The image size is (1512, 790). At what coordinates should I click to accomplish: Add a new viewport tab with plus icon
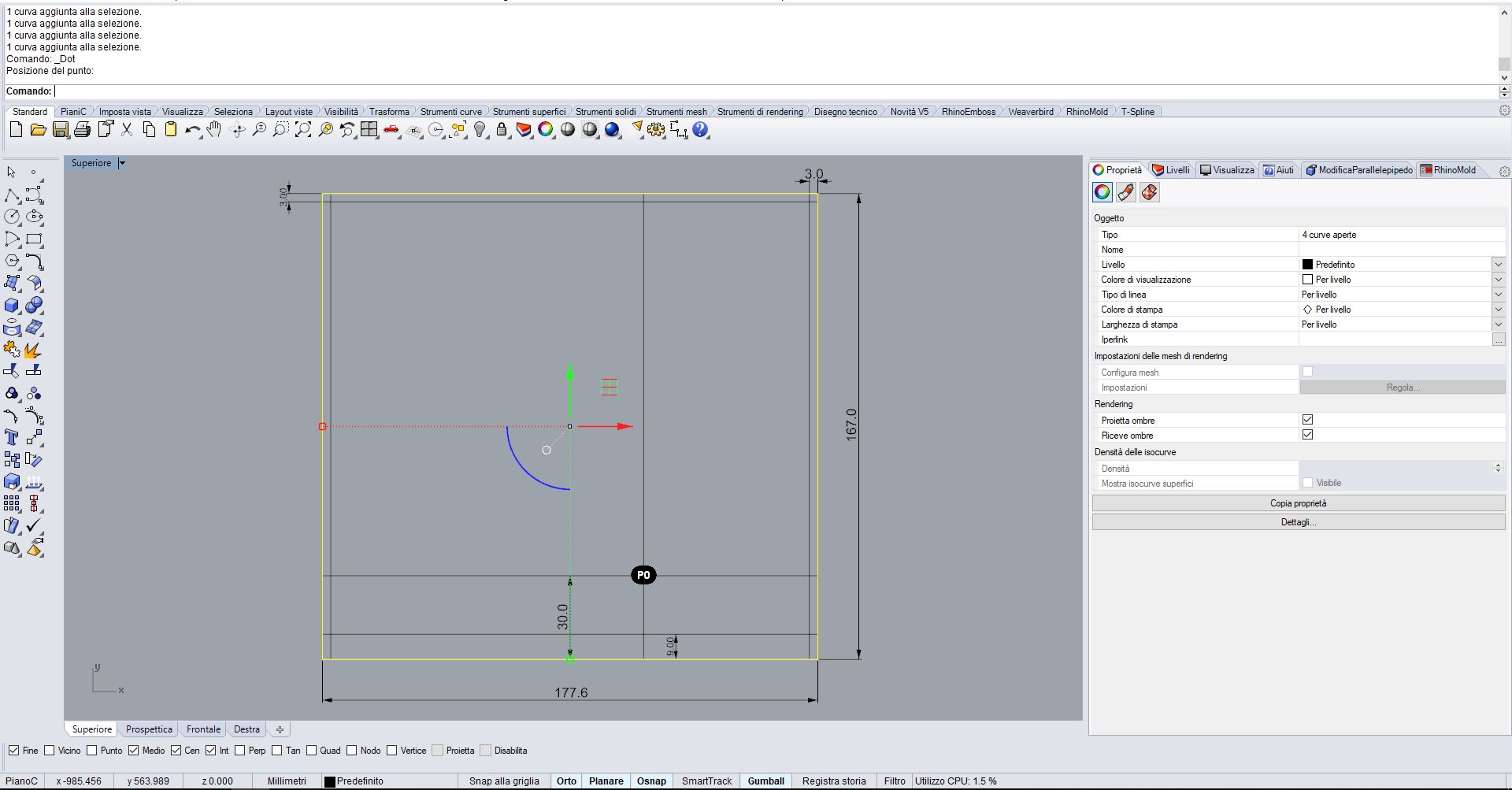coord(280,729)
